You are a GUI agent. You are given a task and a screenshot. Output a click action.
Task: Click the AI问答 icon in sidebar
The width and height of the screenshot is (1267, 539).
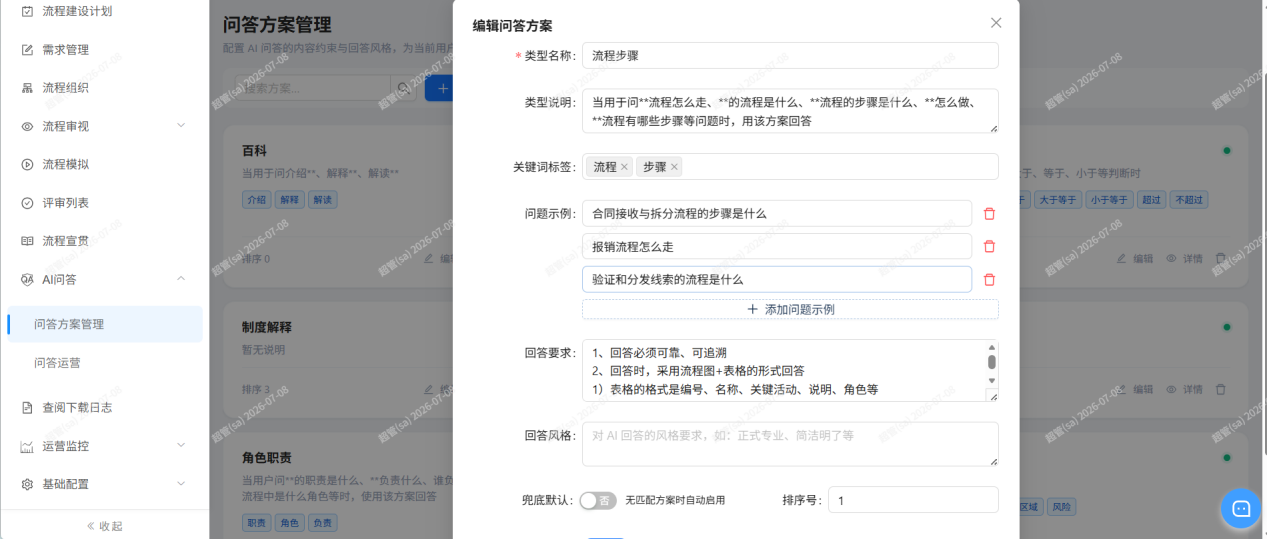tap(27, 279)
